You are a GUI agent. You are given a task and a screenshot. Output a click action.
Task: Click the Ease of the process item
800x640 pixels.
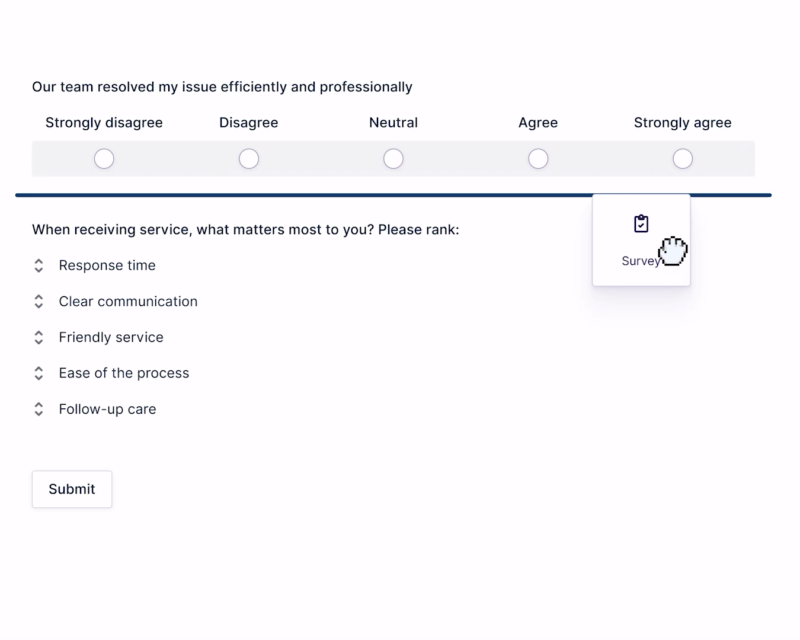click(124, 374)
